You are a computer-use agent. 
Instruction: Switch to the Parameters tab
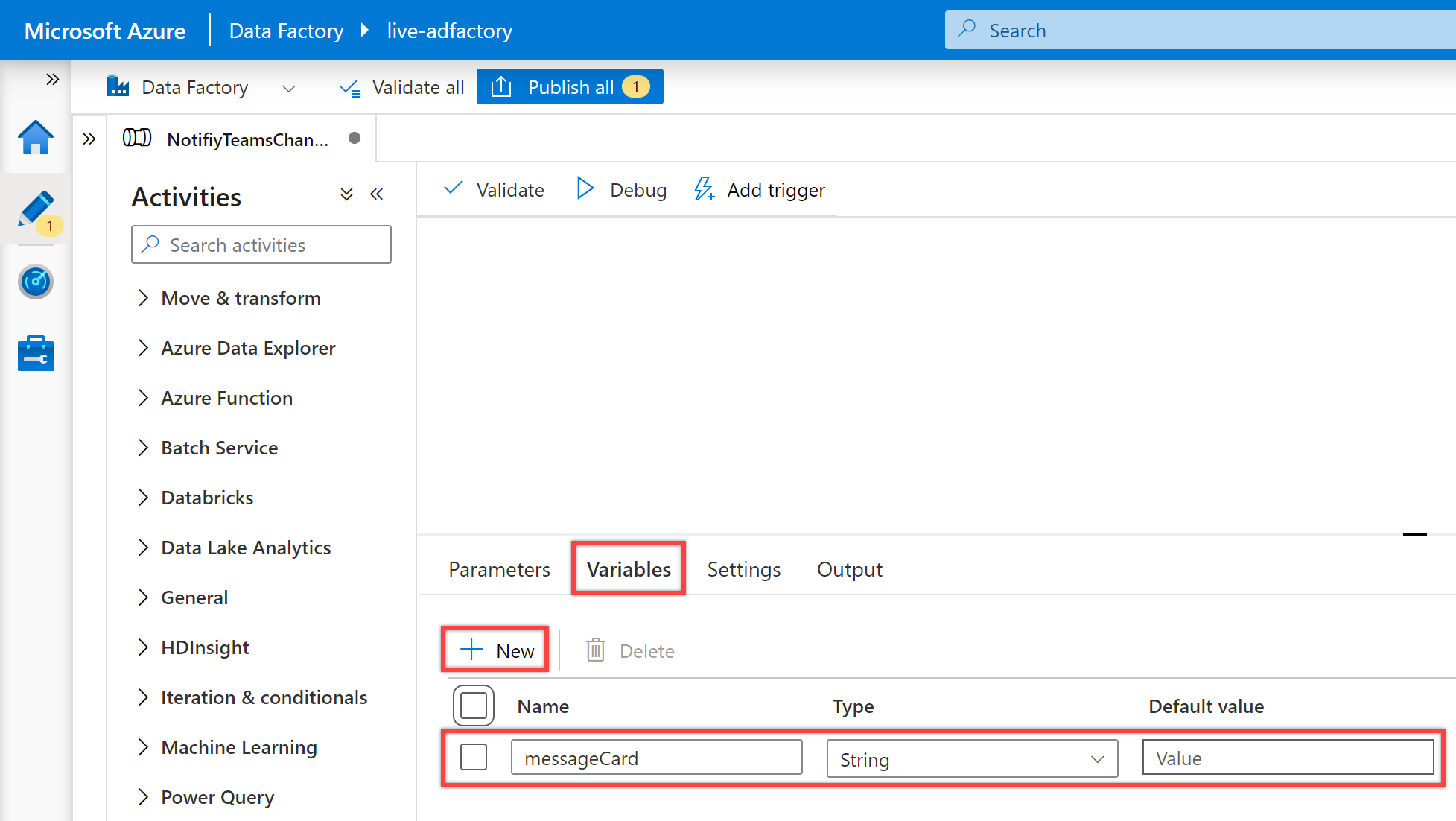pyautogui.click(x=500, y=569)
